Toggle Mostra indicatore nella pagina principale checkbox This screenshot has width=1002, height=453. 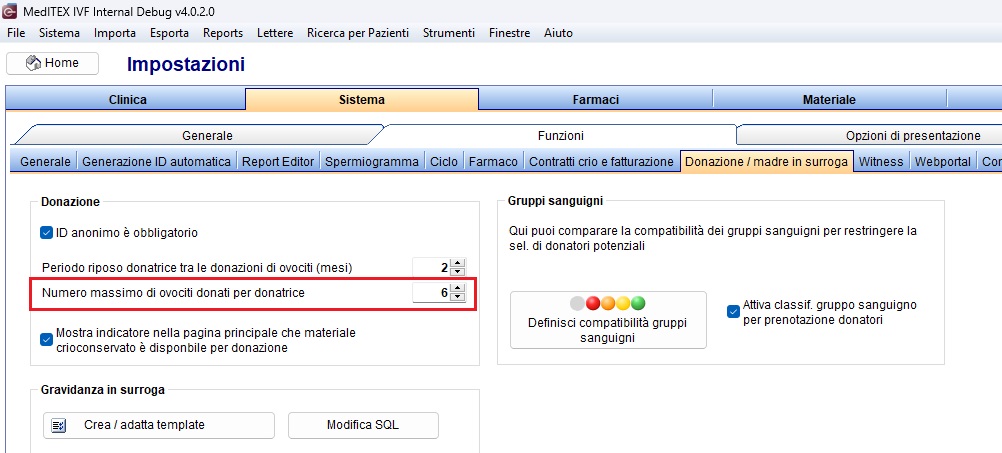[x=46, y=340]
